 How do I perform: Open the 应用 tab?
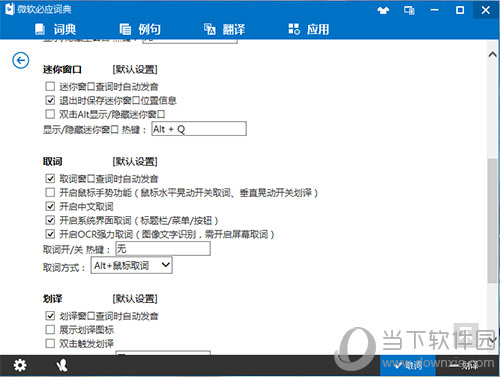pyautogui.click(x=309, y=29)
